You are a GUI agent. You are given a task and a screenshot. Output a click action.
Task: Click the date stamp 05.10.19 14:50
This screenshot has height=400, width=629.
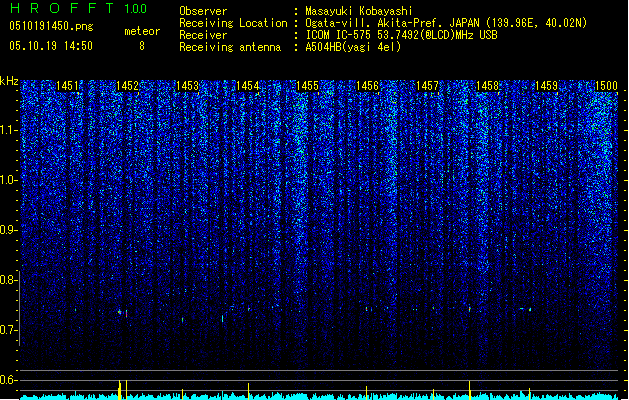(x=51, y=46)
